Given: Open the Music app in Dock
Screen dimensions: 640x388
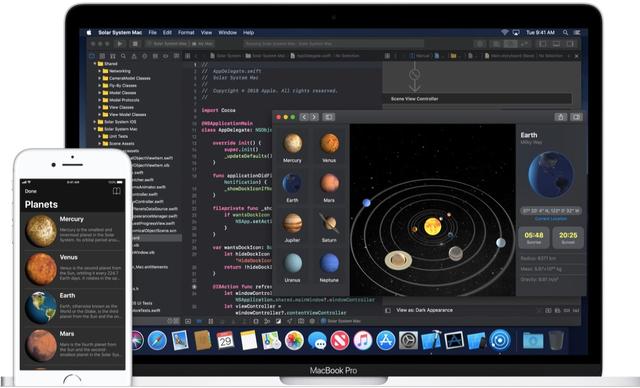Looking at the screenshot, I should [x=362, y=340].
